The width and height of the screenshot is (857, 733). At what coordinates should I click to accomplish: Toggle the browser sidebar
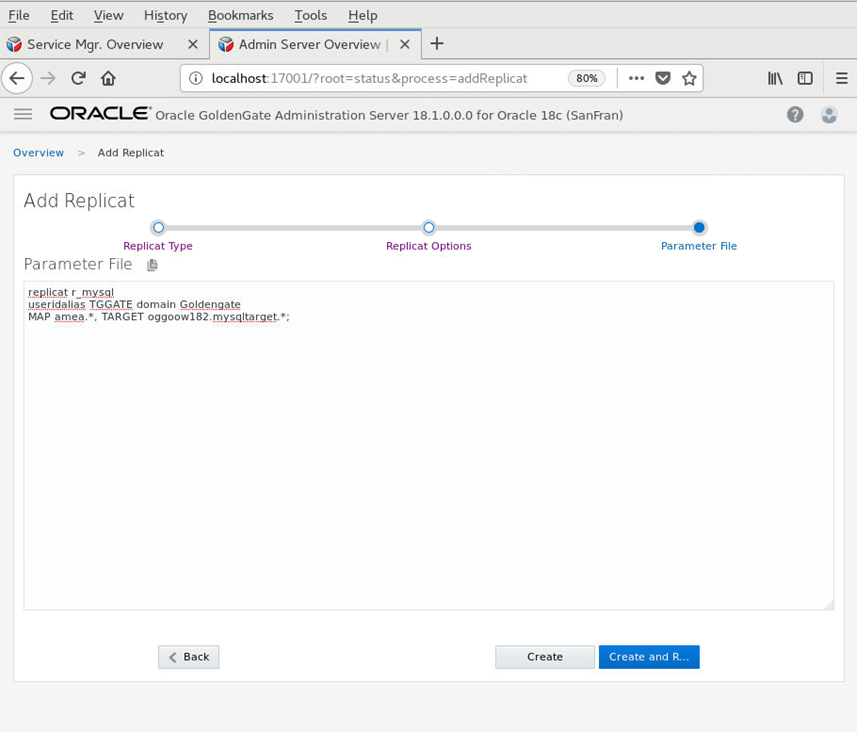(805, 78)
